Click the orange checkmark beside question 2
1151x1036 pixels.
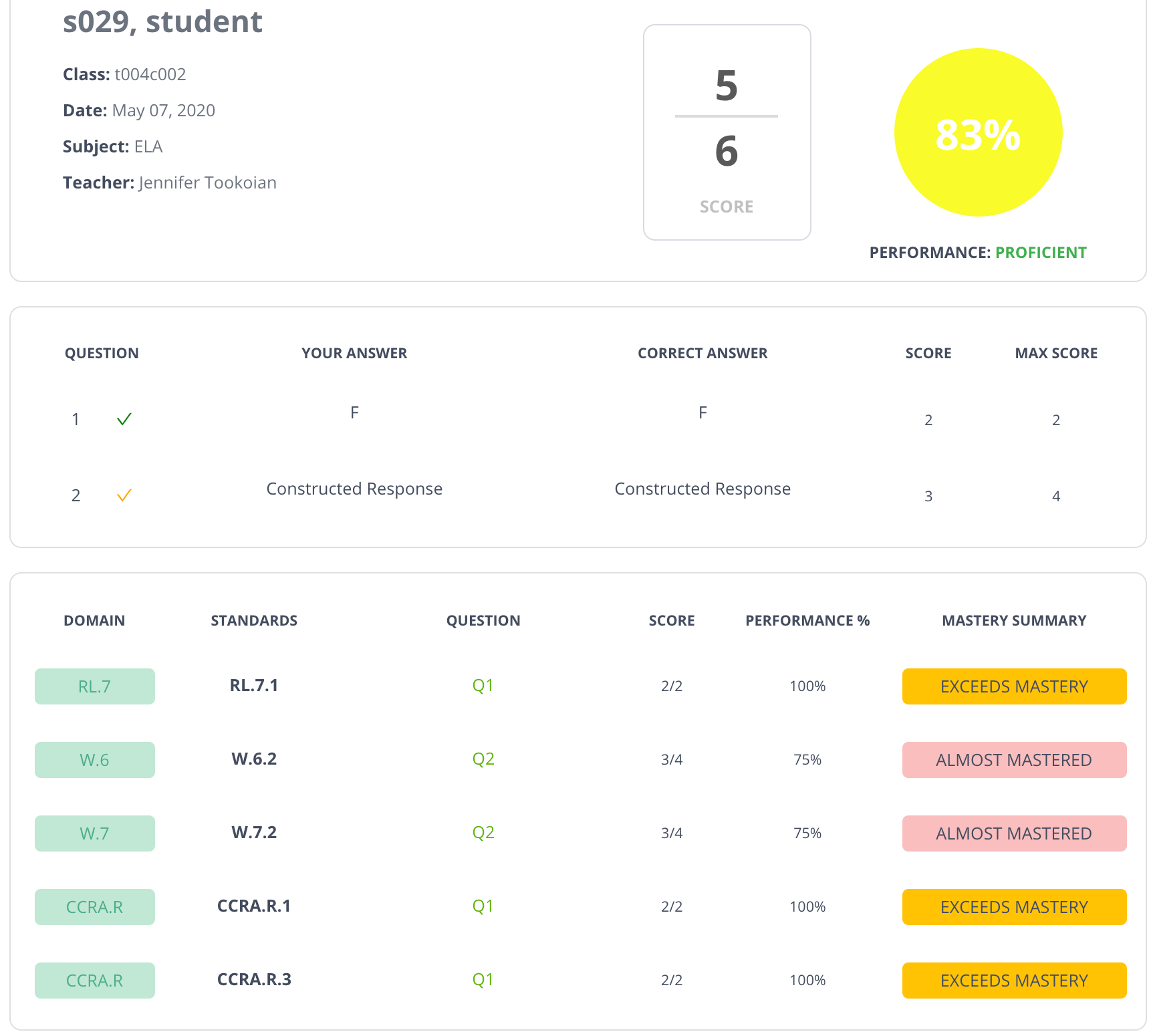pyautogui.click(x=124, y=495)
